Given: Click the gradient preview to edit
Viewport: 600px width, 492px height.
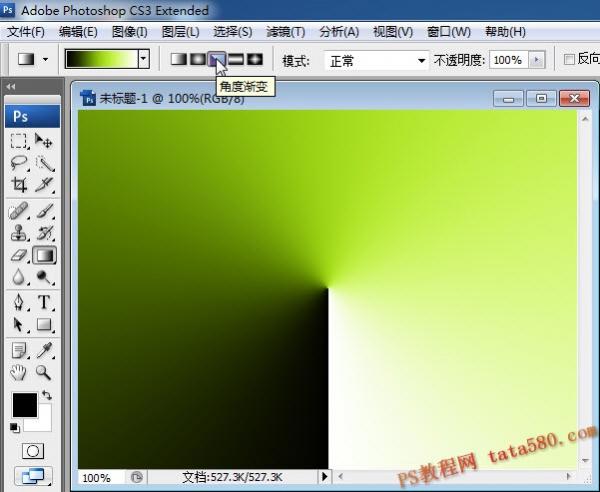Looking at the screenshot, I should pos(102,59).
